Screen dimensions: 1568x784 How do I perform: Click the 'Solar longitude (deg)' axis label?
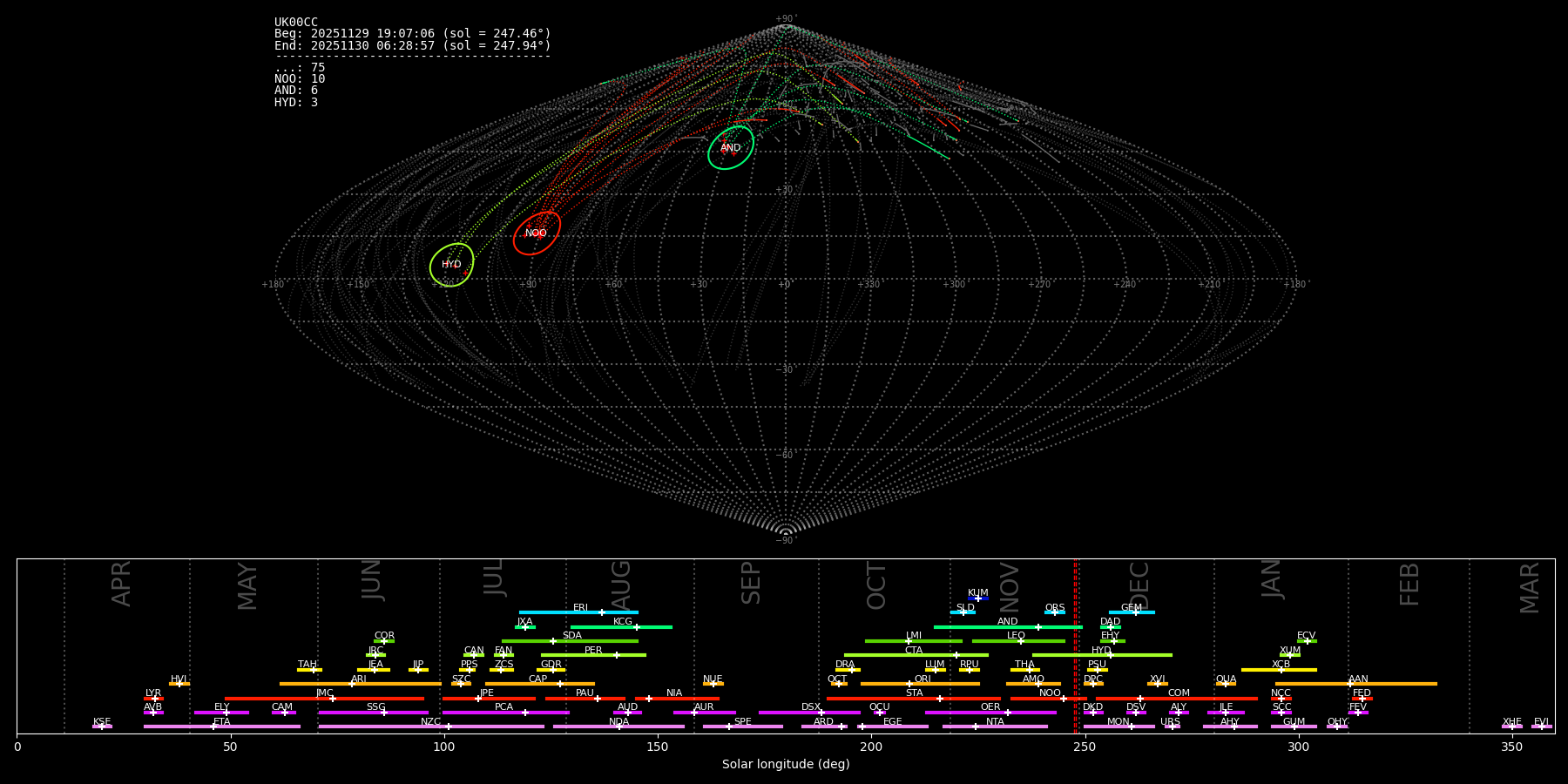tap(786, 765)
